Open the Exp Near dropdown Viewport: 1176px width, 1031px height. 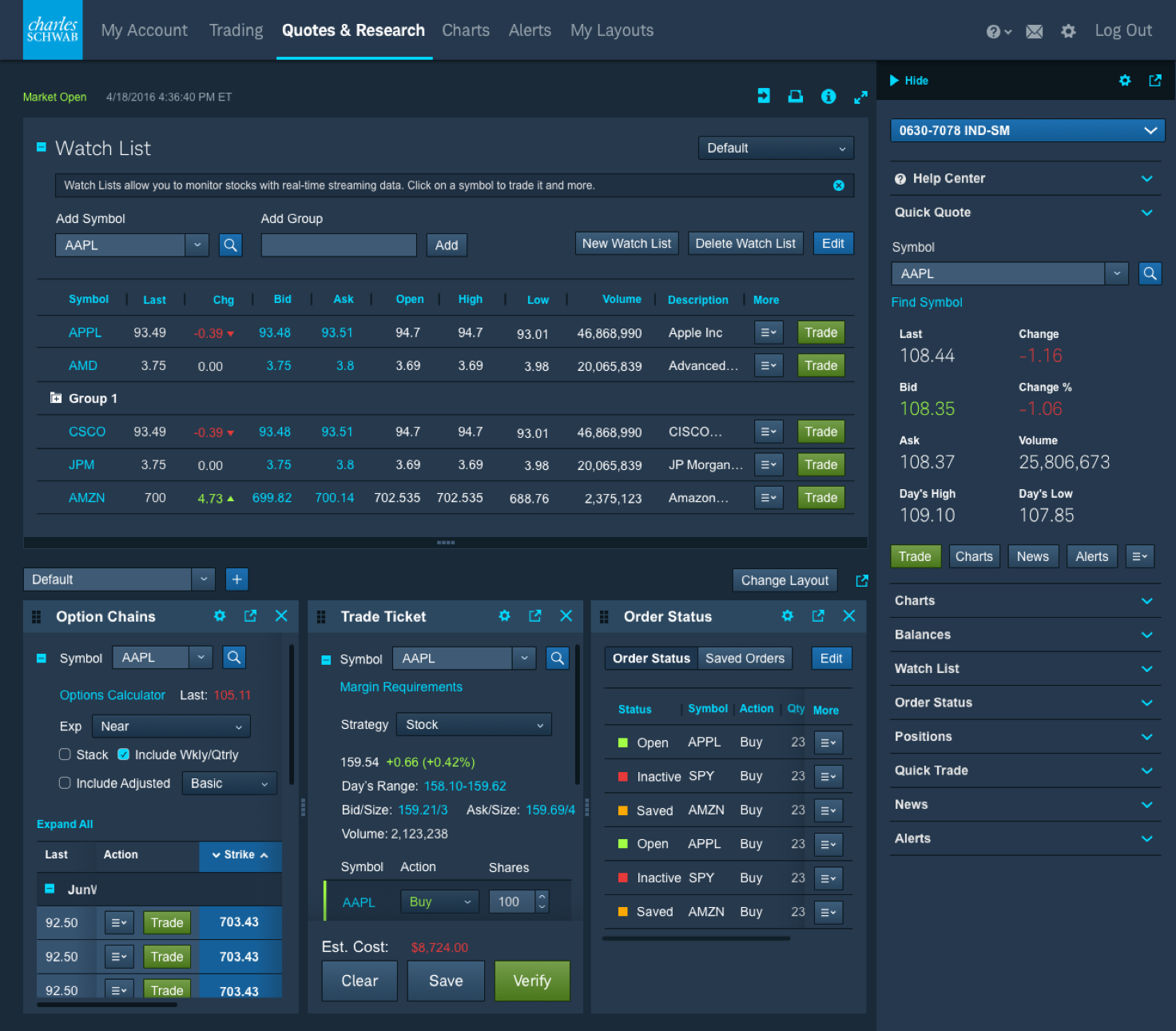point(171,726)
